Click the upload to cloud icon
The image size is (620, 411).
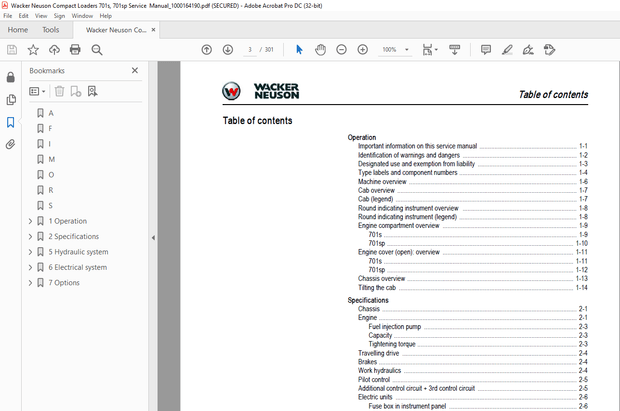pos(54,50)
